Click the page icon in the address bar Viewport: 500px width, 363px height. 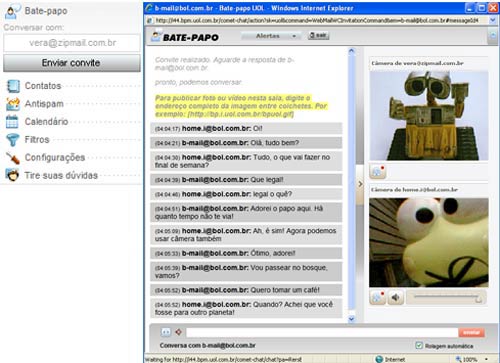click(x=150, y=21)
